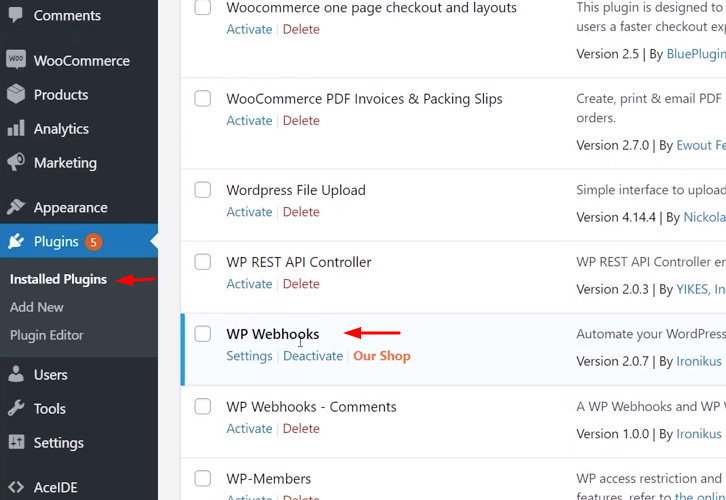Click the Analytics bar chart icon
The width and height of the screenshot is (726, 500).
click(x=16, y=128)
